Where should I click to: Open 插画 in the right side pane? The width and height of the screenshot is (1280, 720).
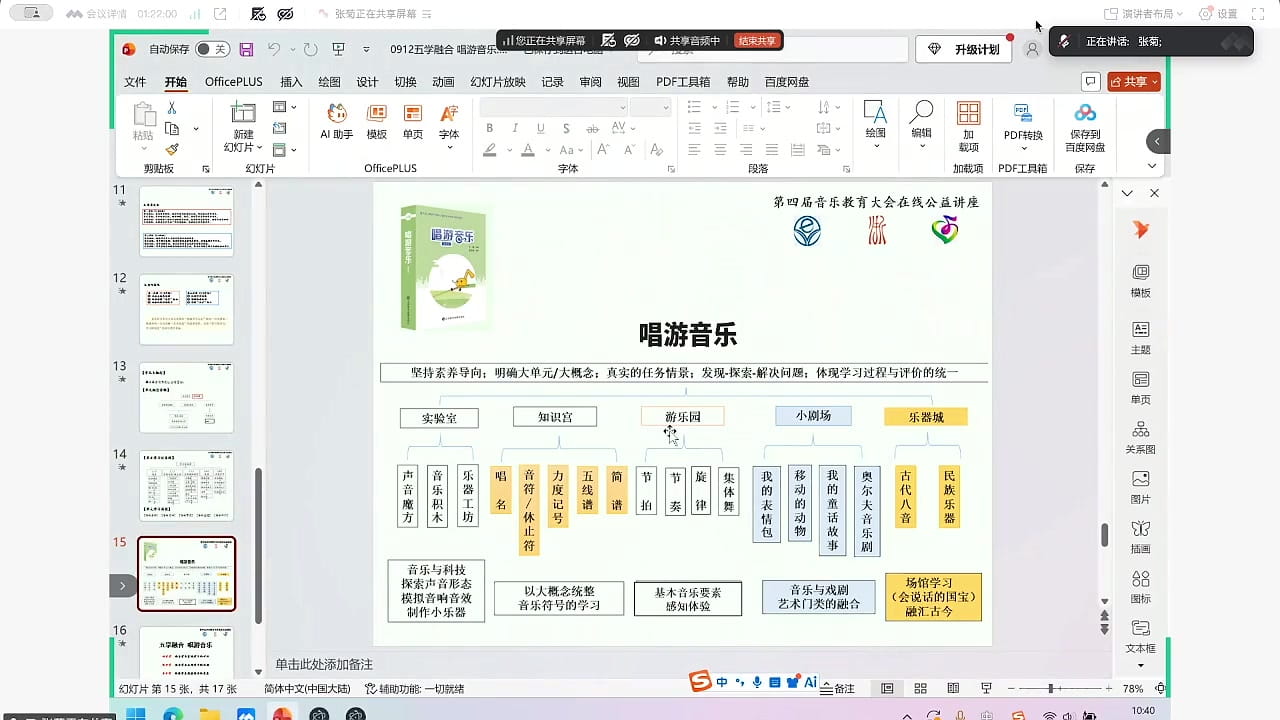click(1140, 537)
